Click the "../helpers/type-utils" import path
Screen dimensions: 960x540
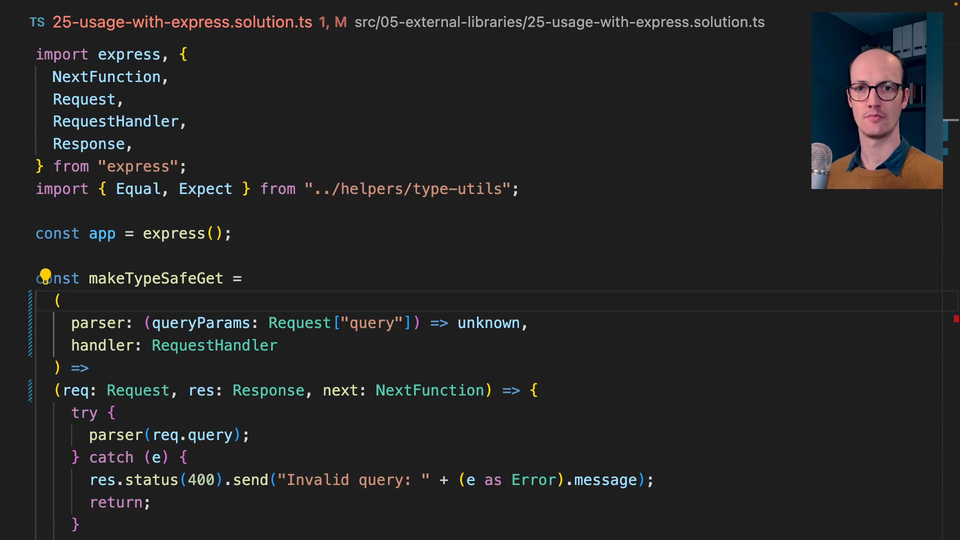pos(411,188)
